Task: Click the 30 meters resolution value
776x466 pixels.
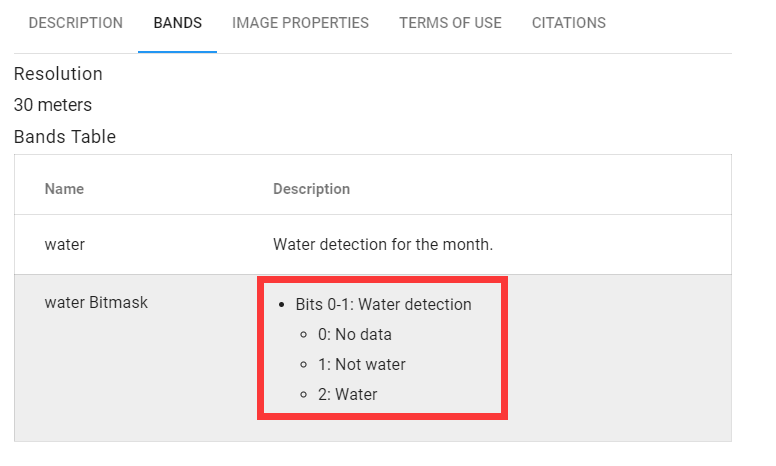Action: click(x=53, y=105)
